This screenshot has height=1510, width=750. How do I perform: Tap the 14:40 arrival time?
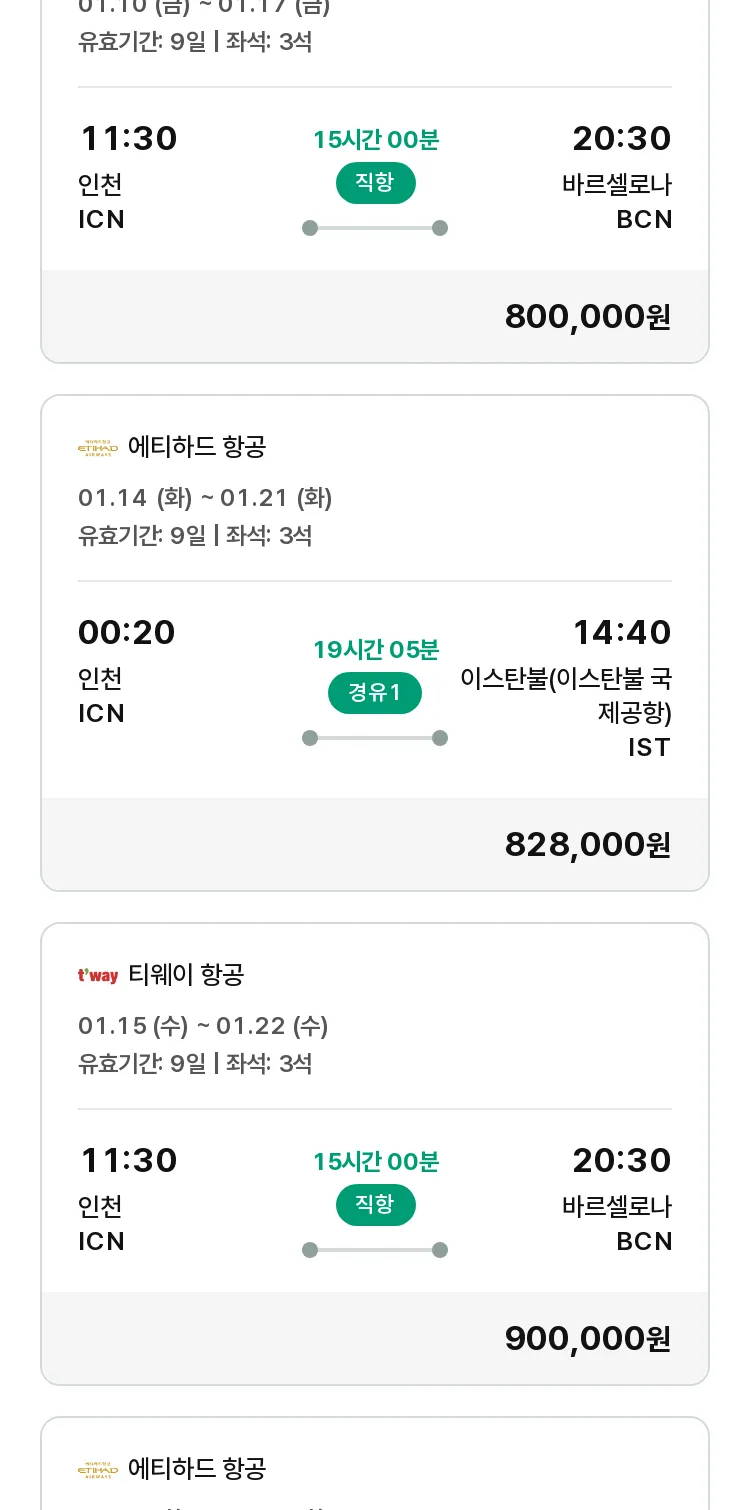(621, 633)
